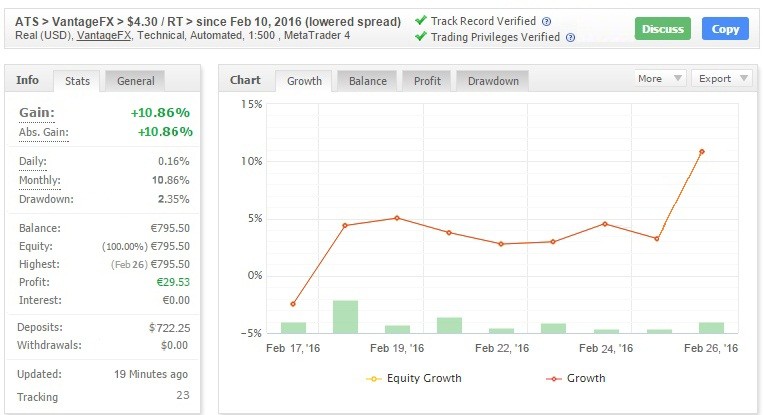Screen dimensions: 763x415
Task: Expand the Export dropdown
Action: 721,78
